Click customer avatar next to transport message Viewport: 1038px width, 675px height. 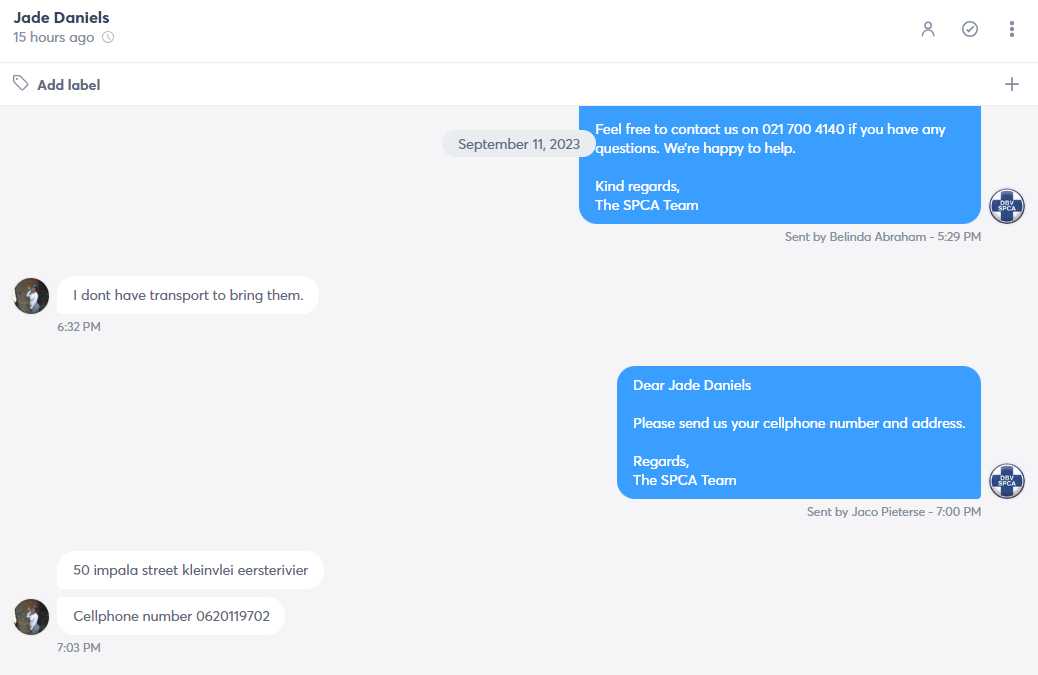(x=31, y=296)
